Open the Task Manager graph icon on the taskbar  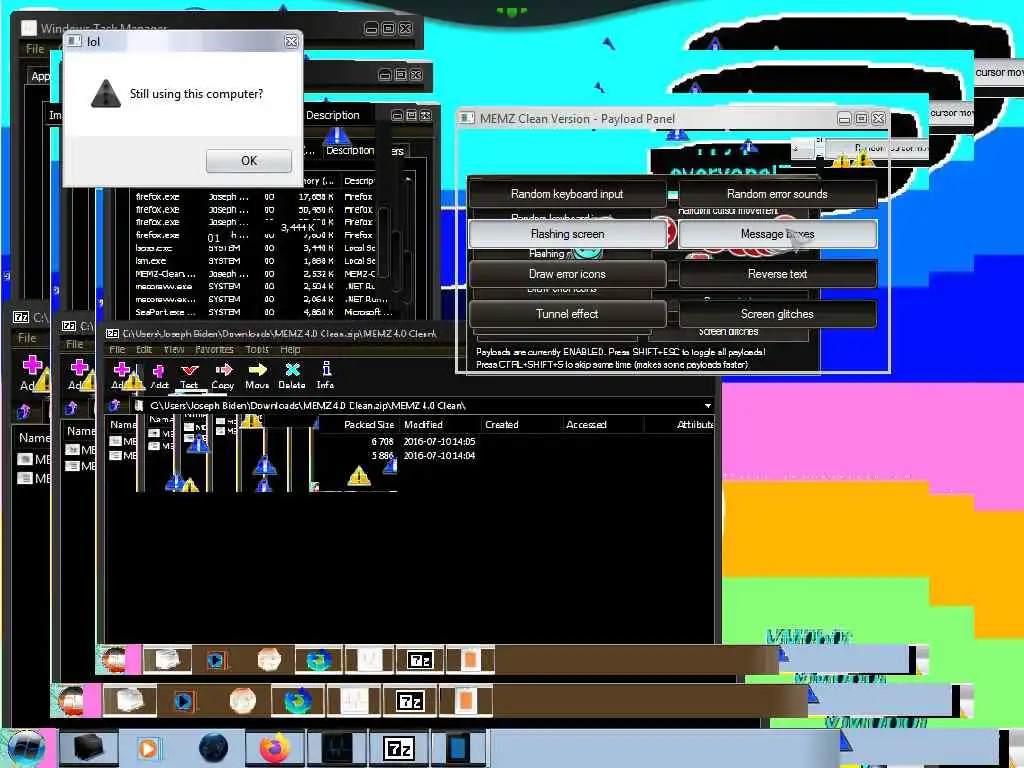[337, 748]
